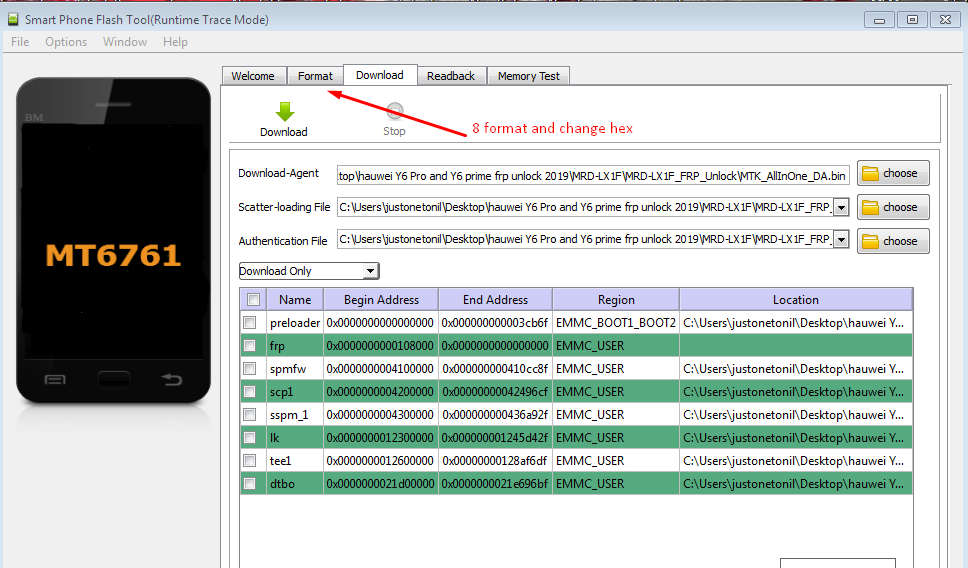Click the MT6761 phone image
968x568 pixels.
pos(114,241)
